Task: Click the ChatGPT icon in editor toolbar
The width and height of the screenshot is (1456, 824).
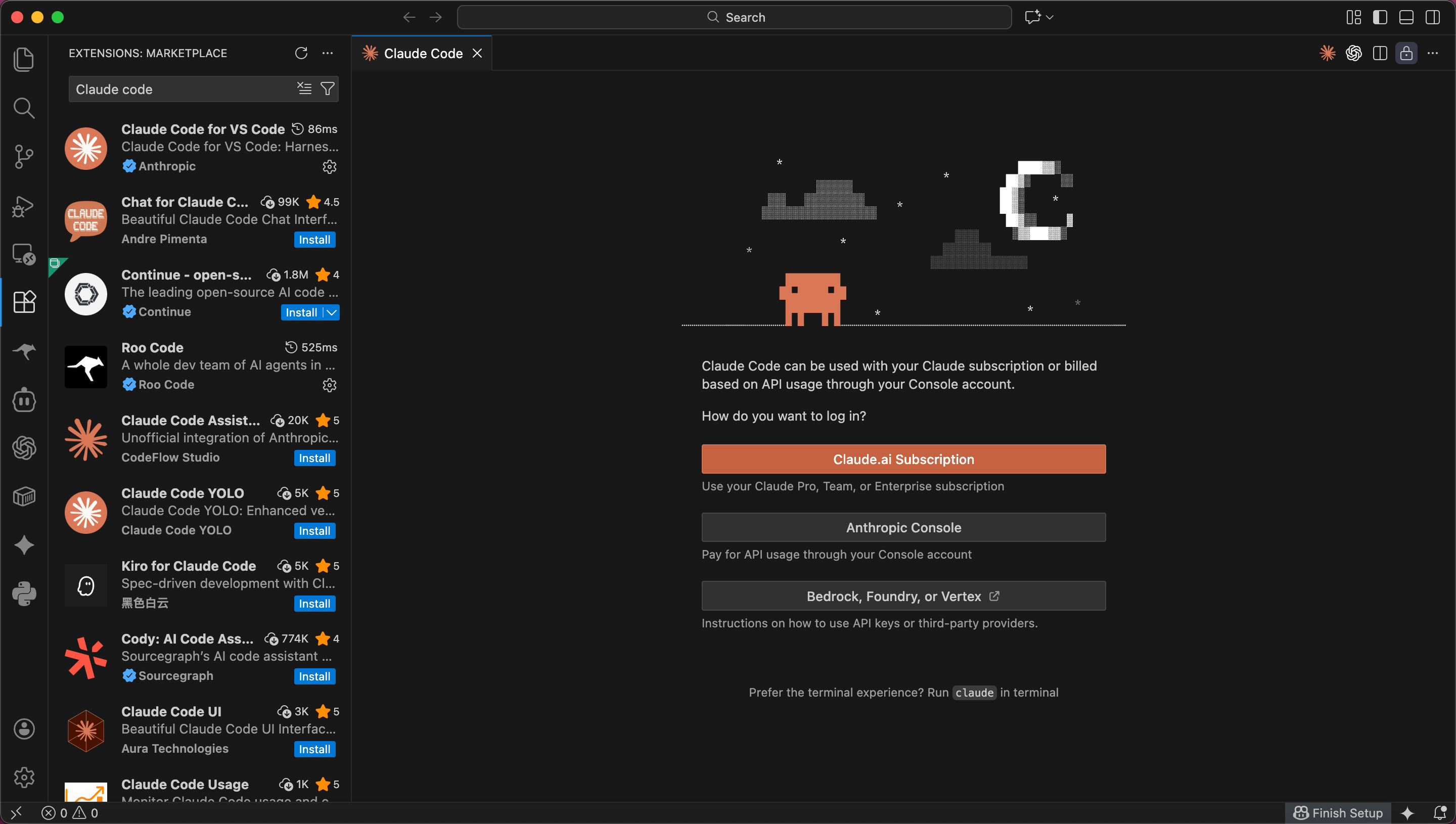Action: [x=1353, y=53]
